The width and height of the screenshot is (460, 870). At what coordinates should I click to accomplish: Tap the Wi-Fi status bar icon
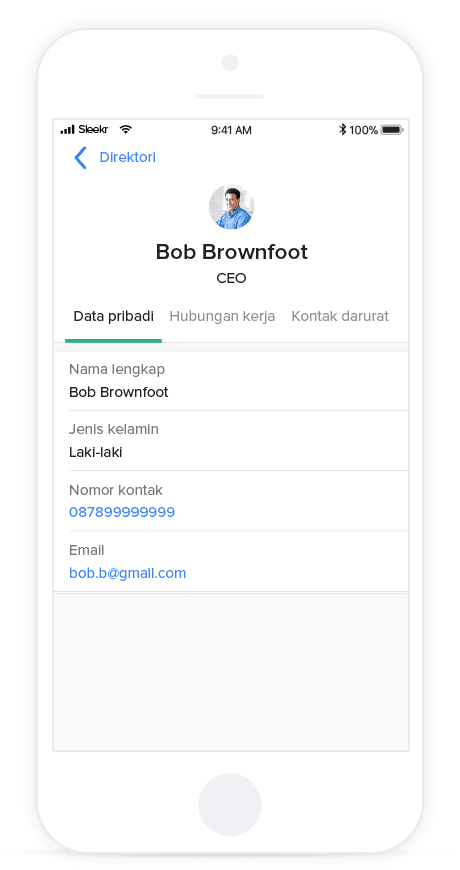click(126, 130)
